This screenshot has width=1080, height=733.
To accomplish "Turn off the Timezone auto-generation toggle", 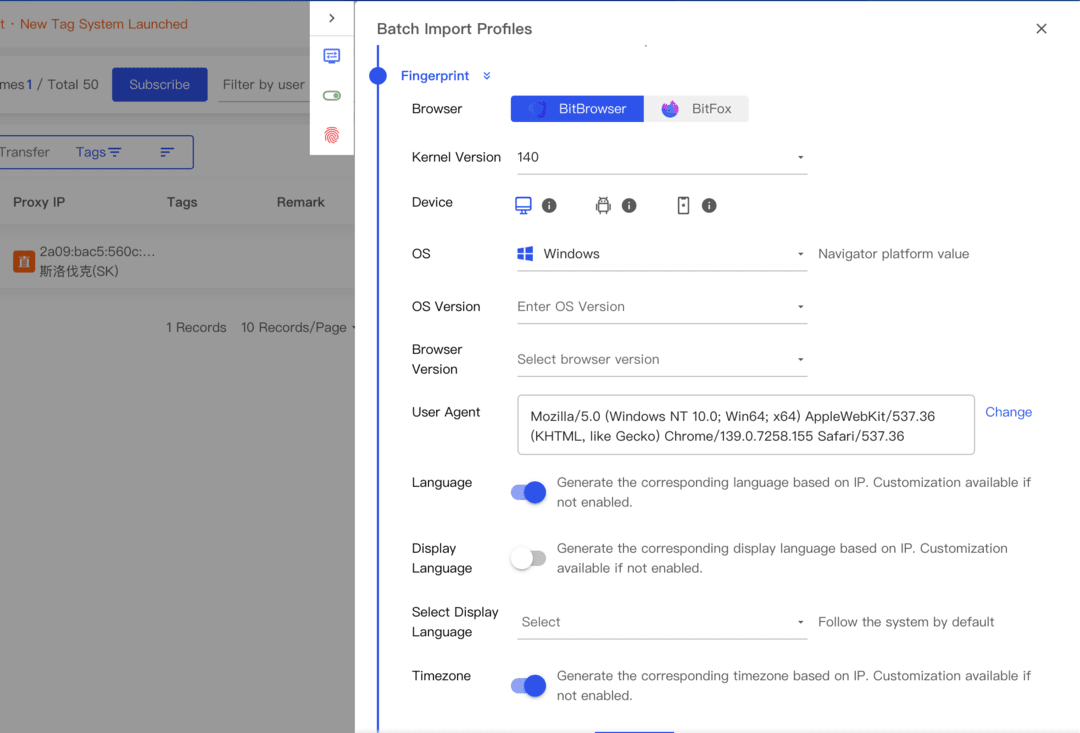I will click(x=528, y=686).
